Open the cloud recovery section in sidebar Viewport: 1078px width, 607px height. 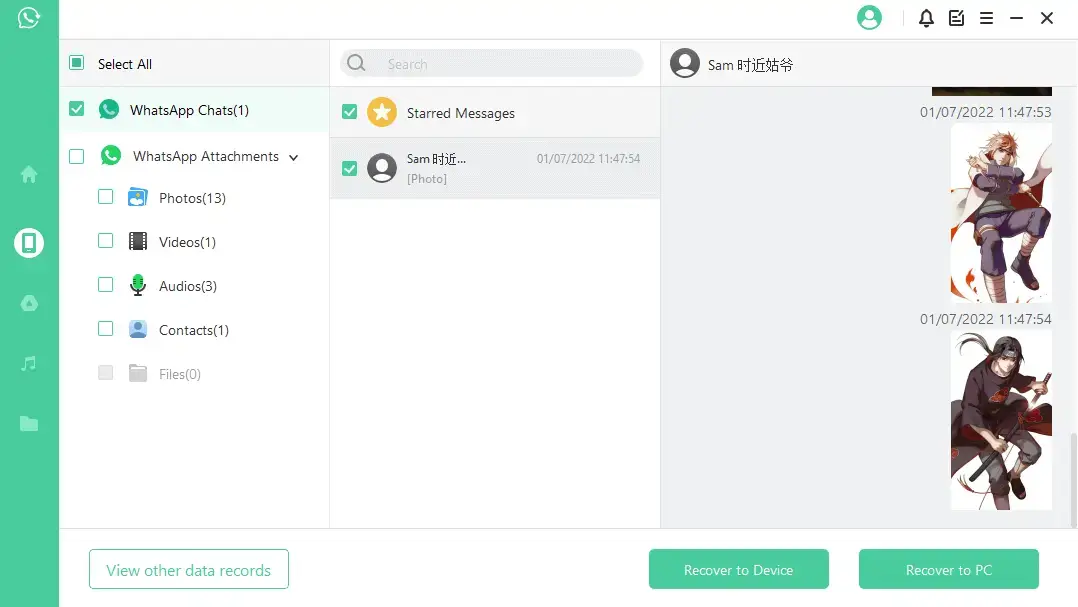(x=27, y=303)
